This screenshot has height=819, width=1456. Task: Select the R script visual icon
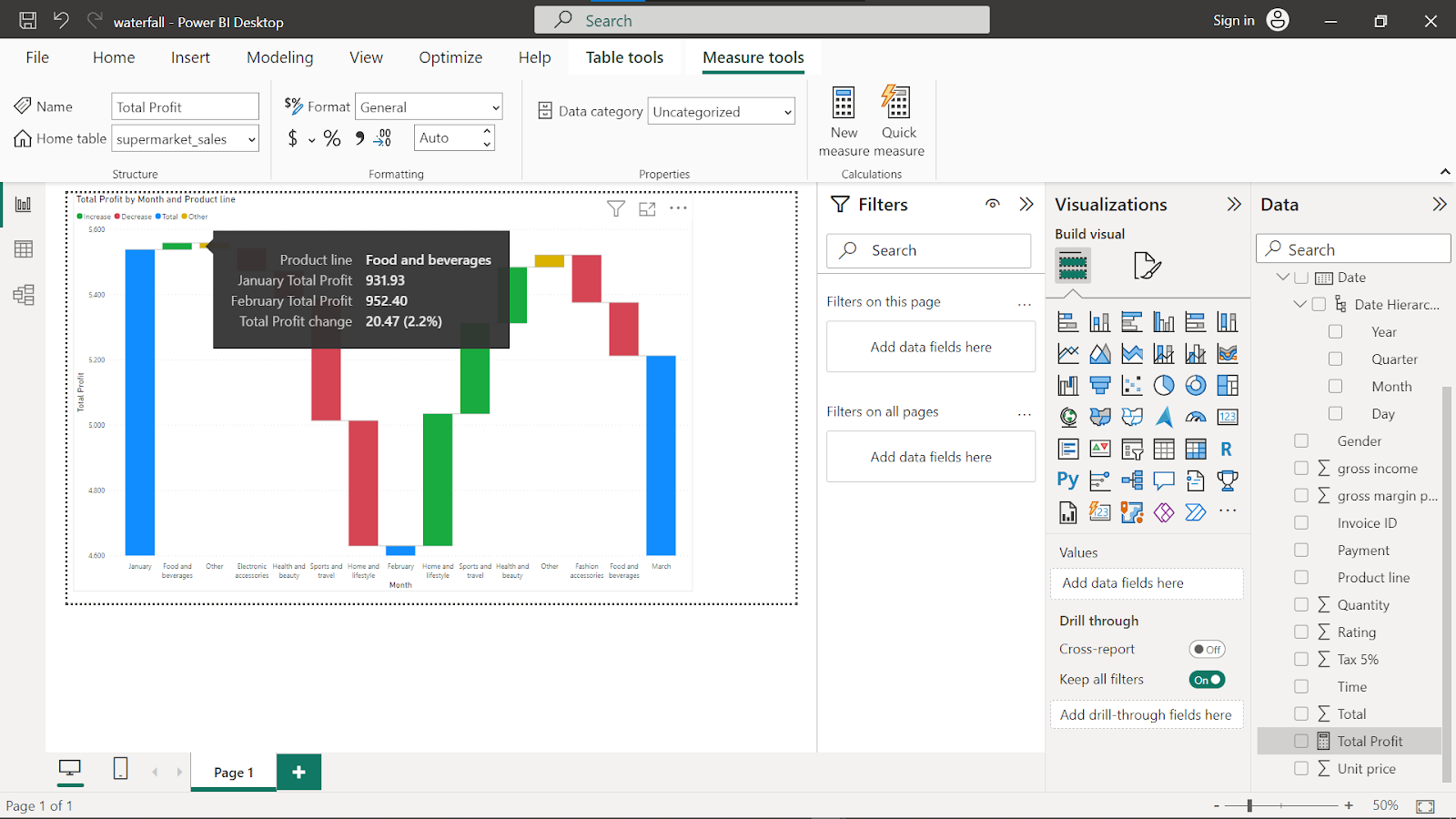click(1227, 449)
